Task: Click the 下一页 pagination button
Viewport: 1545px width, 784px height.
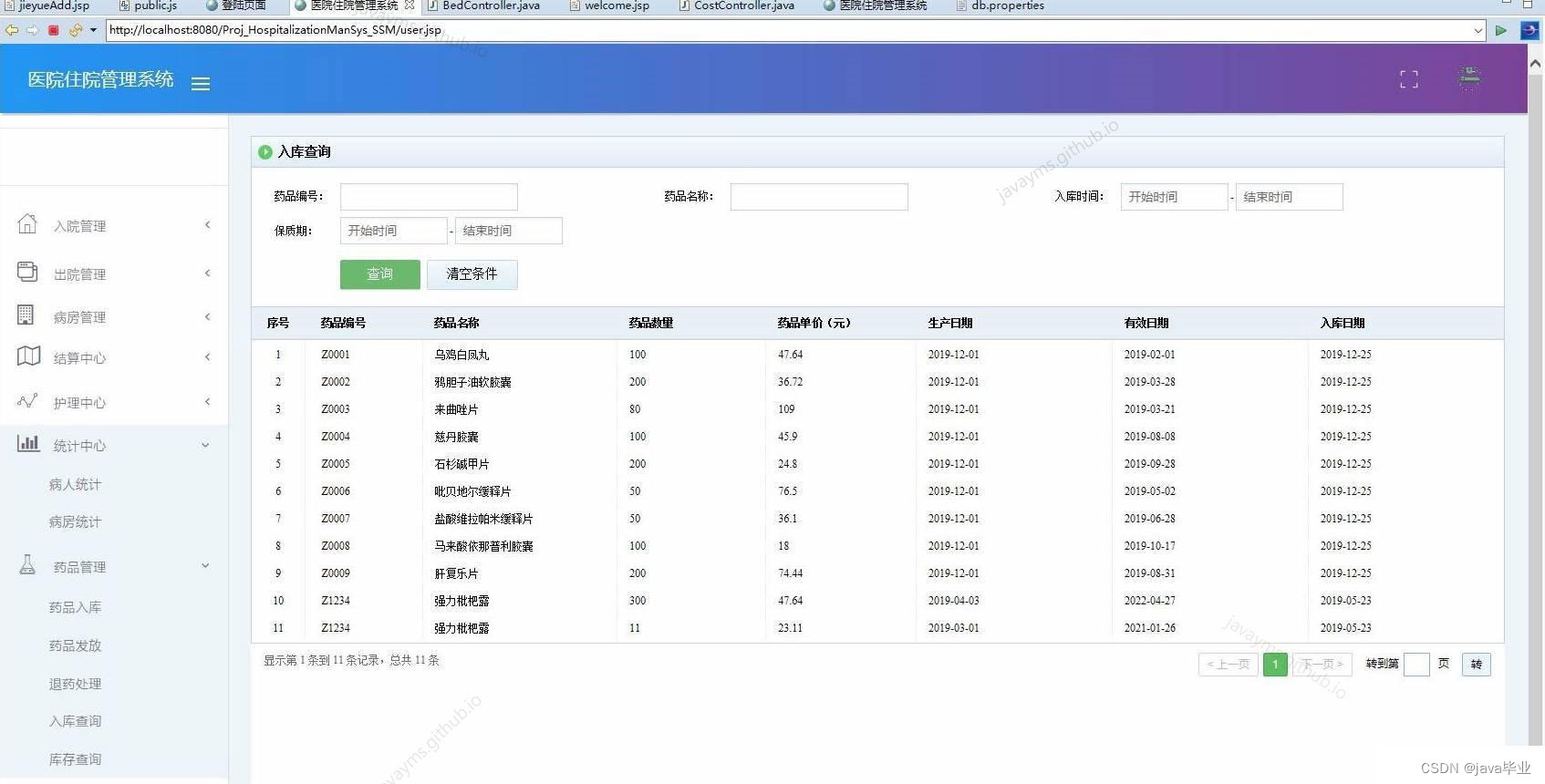Action: (1322, 665)
